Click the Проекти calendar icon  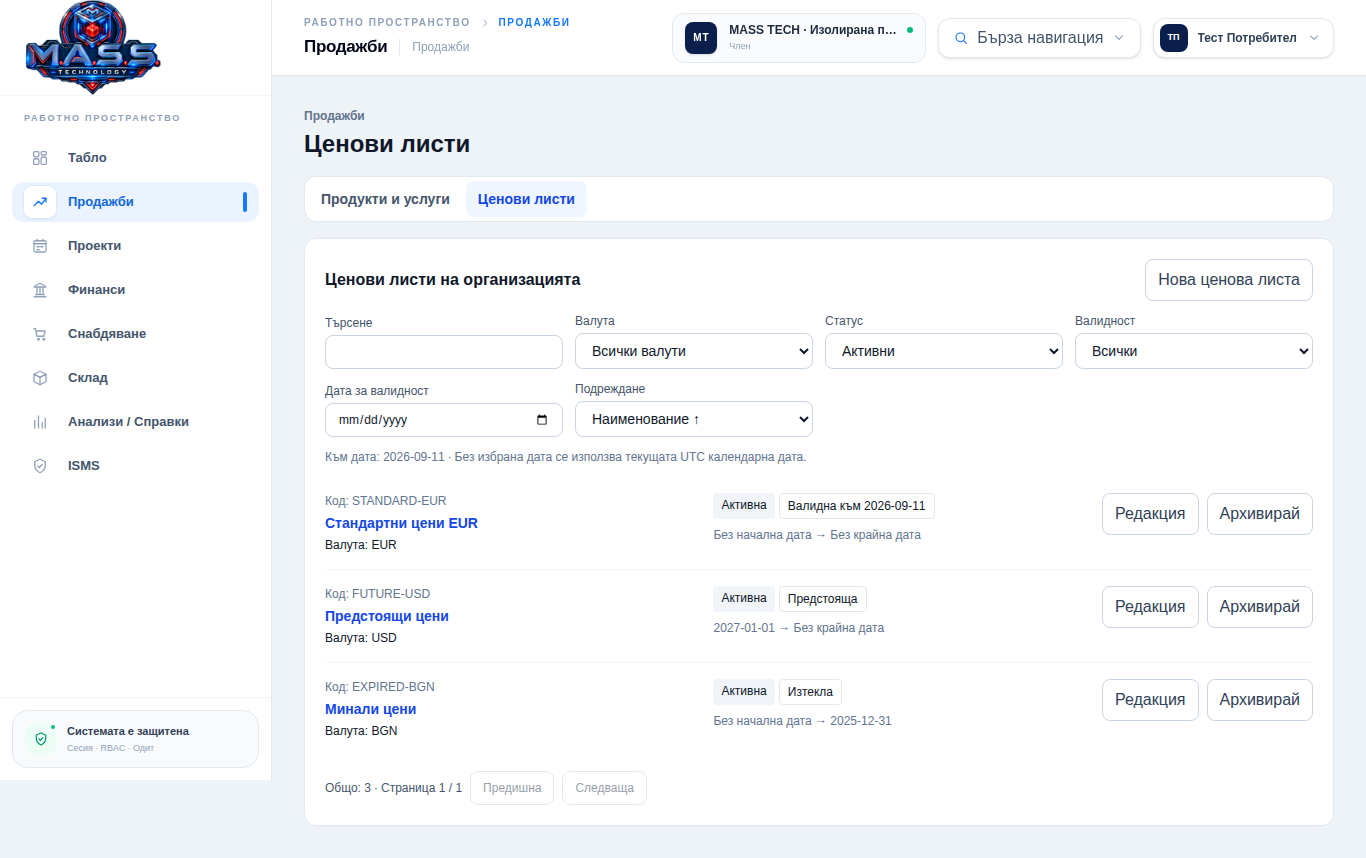40,246
